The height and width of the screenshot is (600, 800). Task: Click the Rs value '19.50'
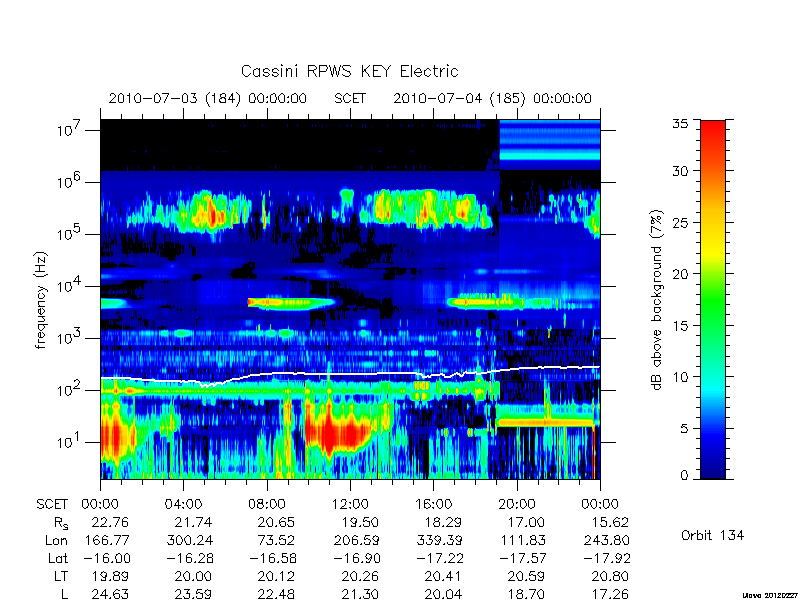tap(360, 522)
